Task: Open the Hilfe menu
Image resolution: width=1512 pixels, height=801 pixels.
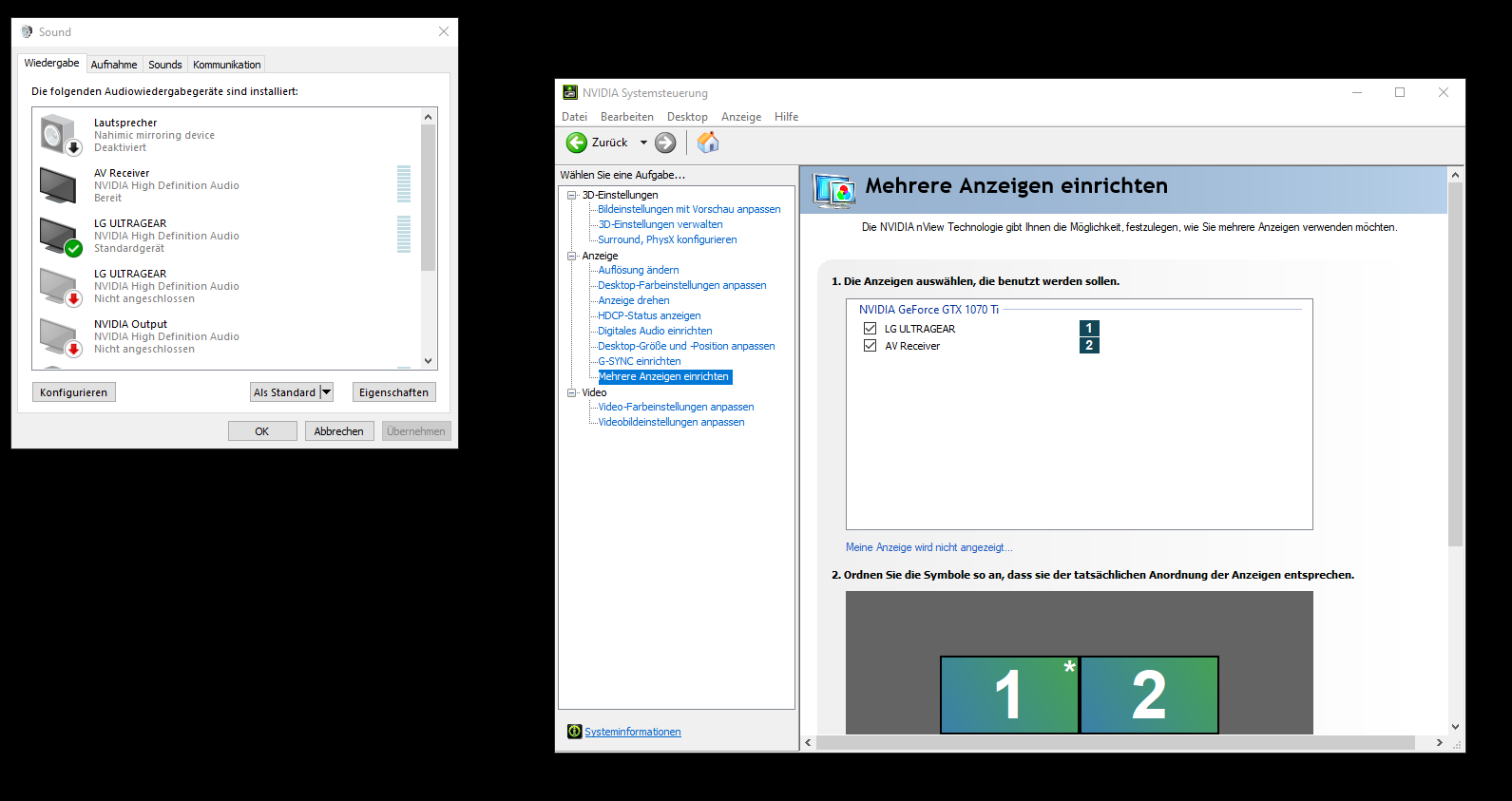Action: click(x=786, y=117)
